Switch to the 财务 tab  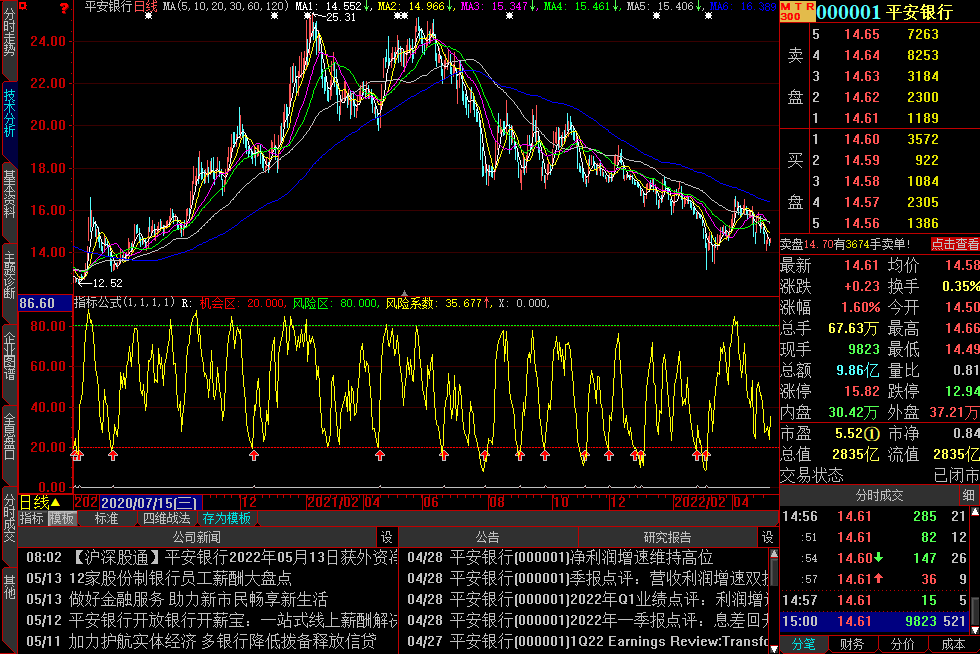[852, 645]
